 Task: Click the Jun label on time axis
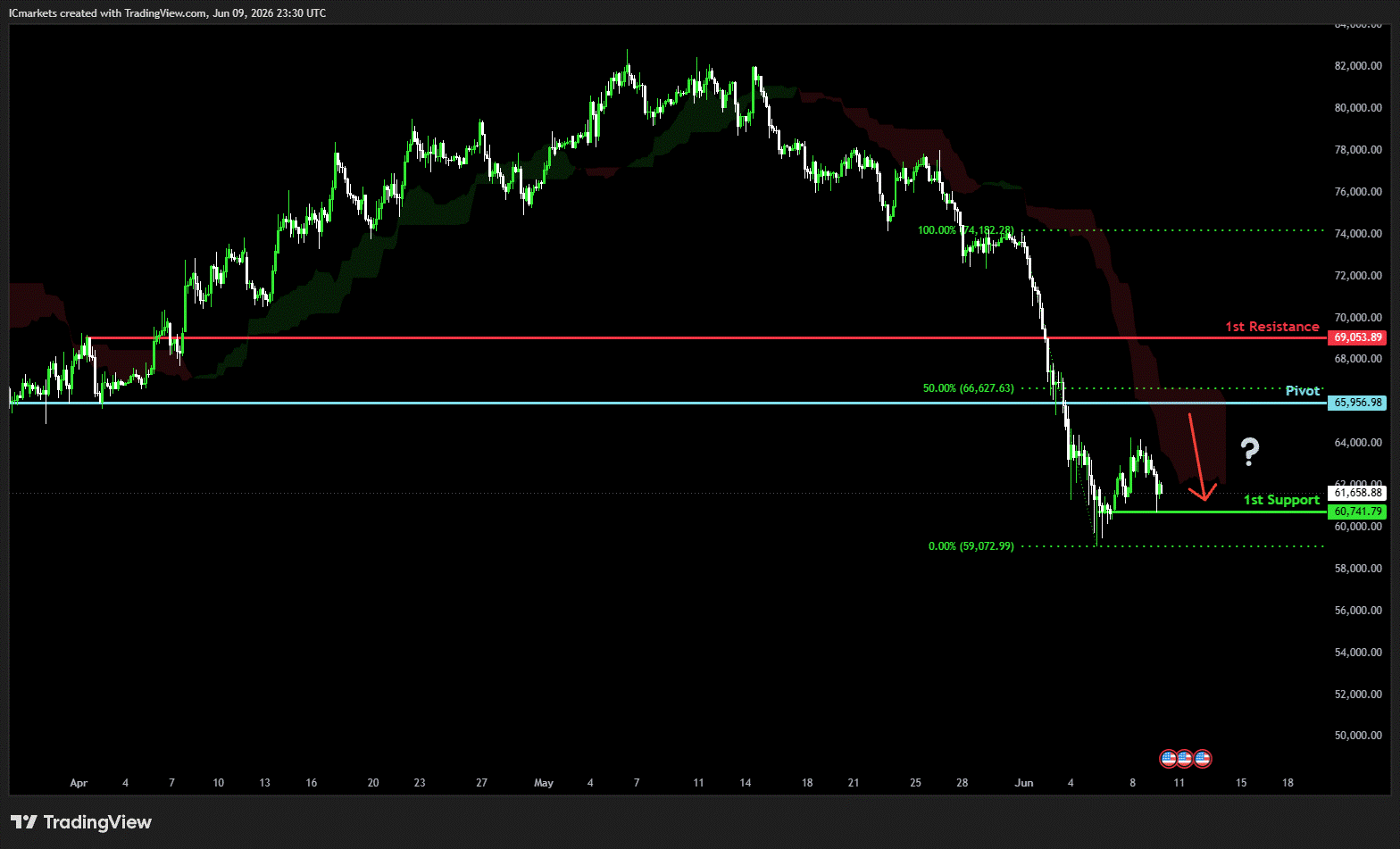click(1024, 783)
